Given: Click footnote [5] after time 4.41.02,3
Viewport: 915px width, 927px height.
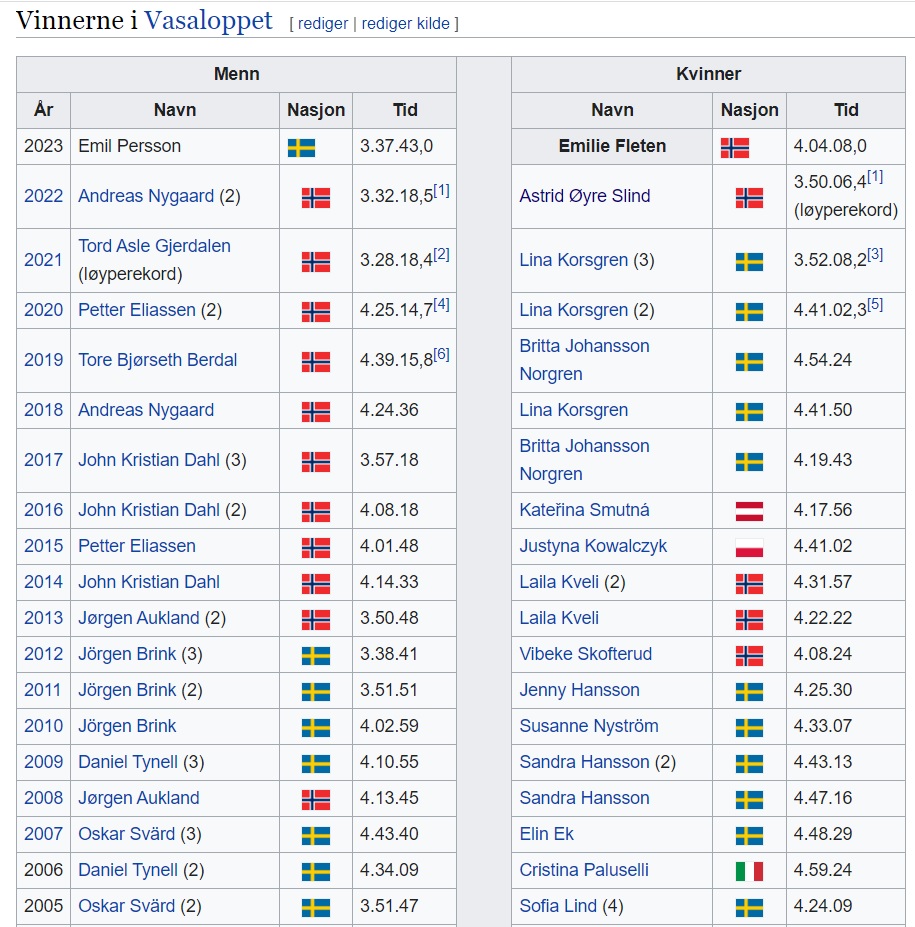Looking at the screenshot, I should tap(875, 304).
